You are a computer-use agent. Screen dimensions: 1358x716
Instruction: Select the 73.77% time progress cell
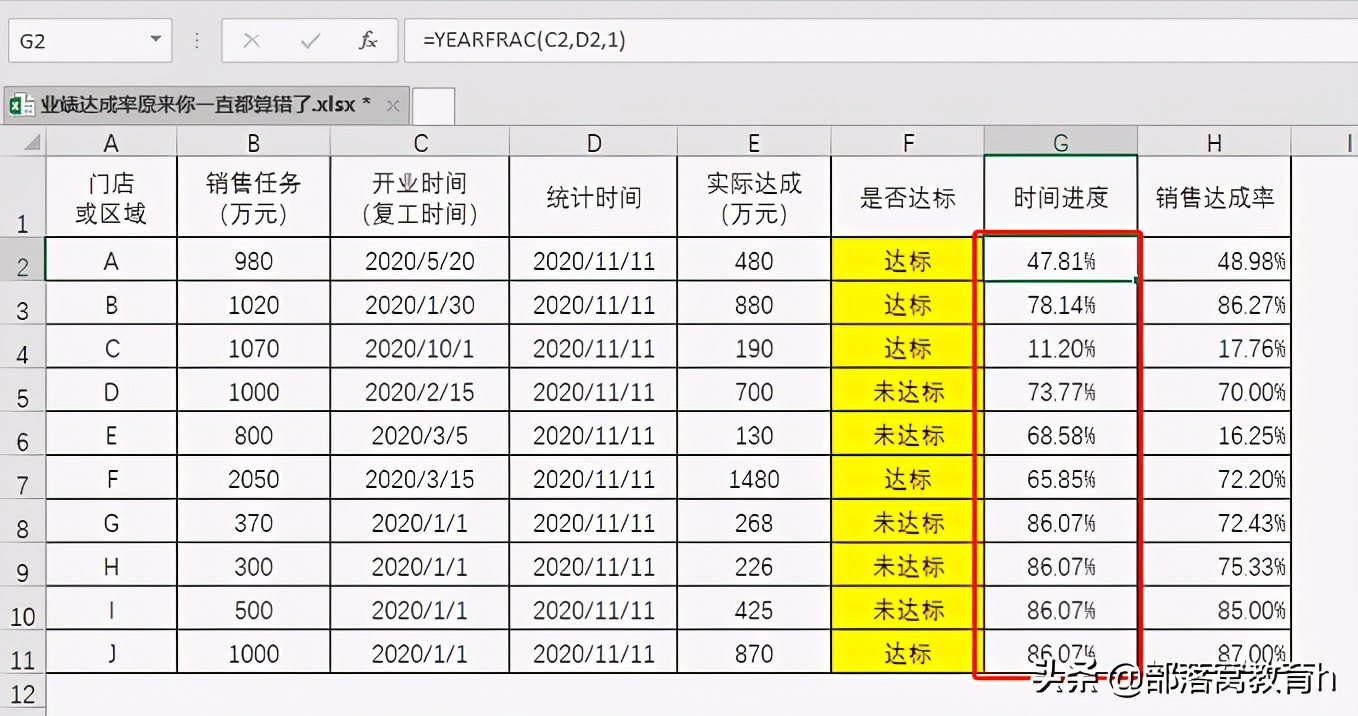coord(1060,391)
